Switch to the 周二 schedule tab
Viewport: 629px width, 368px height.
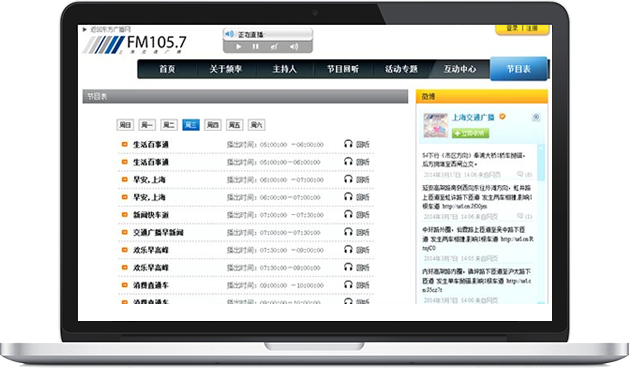pos(169,125)
